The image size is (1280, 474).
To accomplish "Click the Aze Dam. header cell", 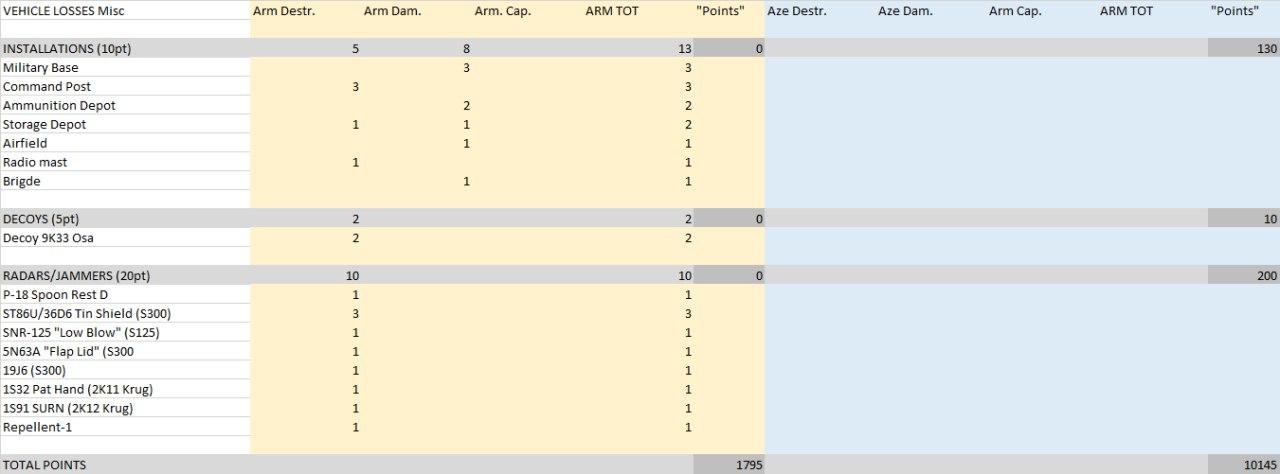I will 905,11.
